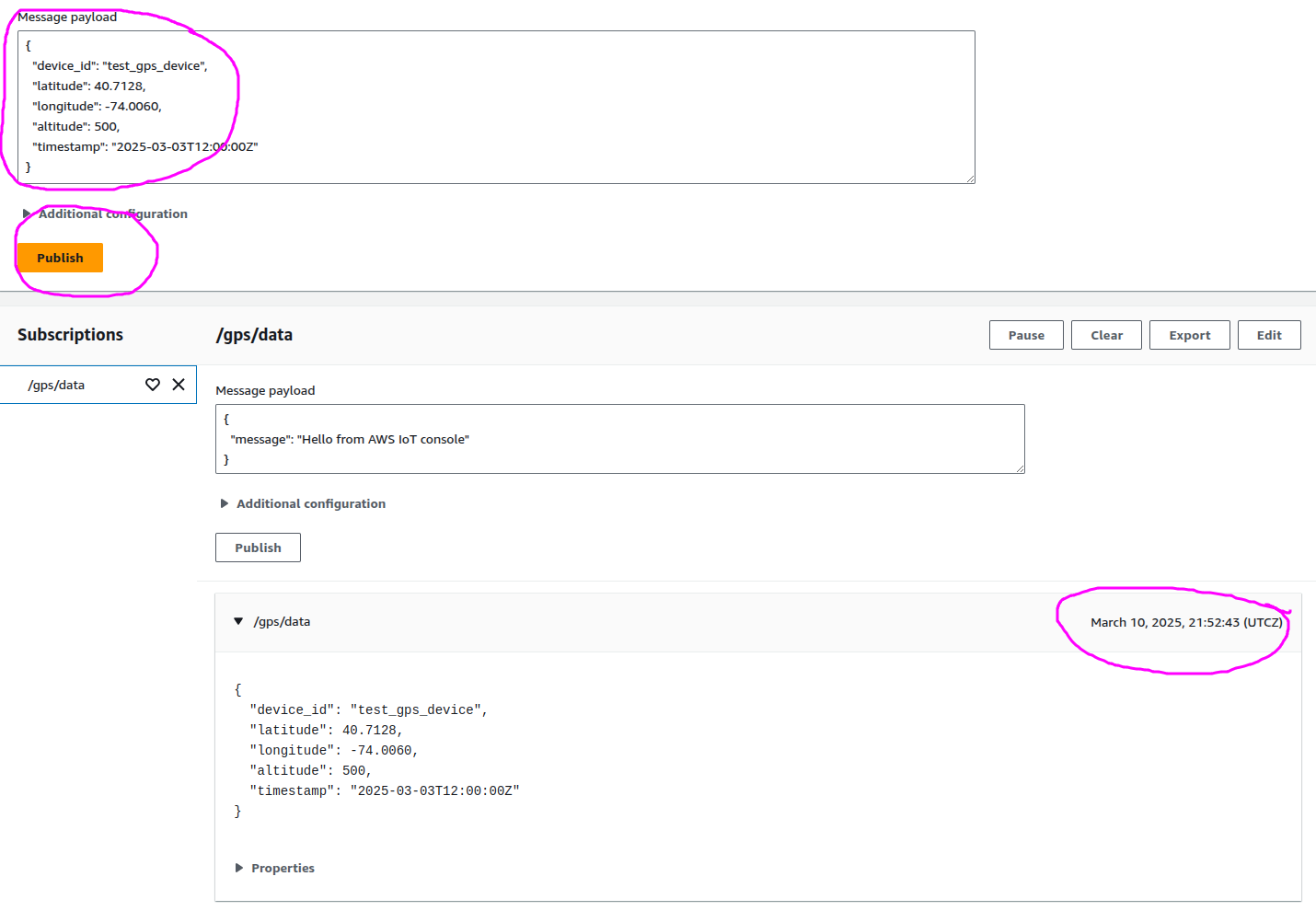Click the received JSON message body
1316x911 pixels.
pos(377,750)
